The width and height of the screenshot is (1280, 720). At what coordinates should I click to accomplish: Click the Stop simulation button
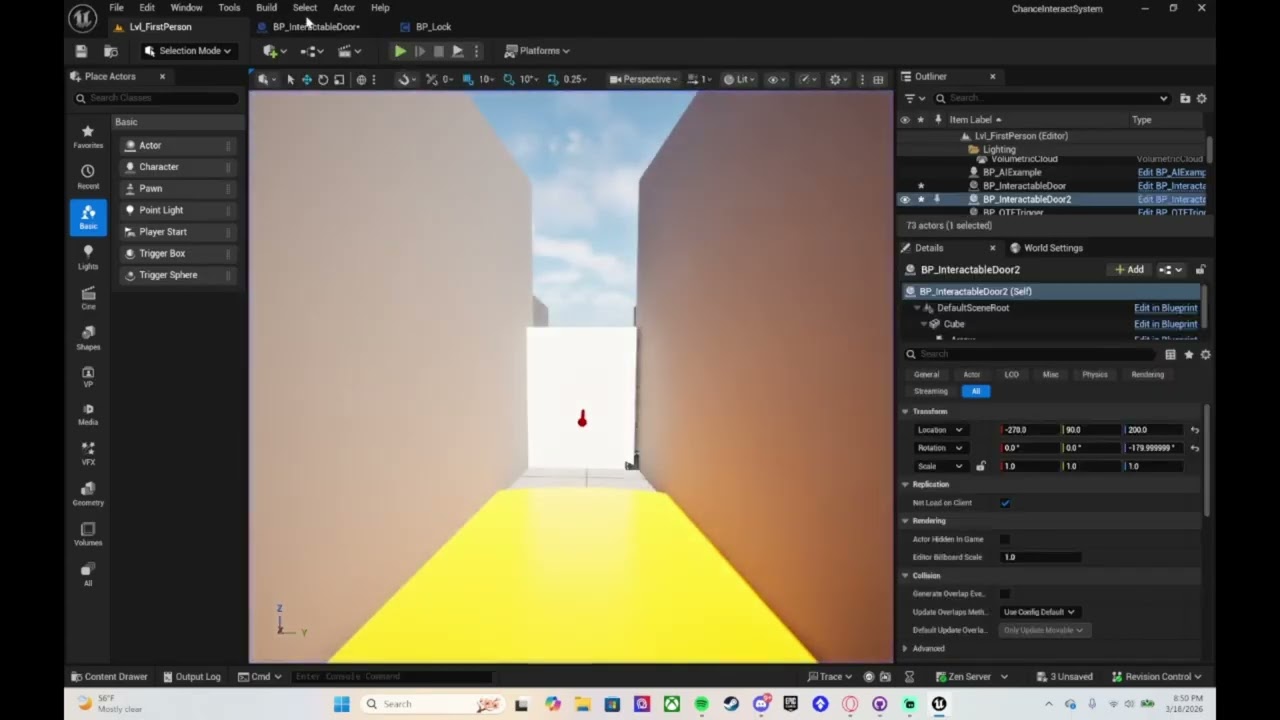438,51
